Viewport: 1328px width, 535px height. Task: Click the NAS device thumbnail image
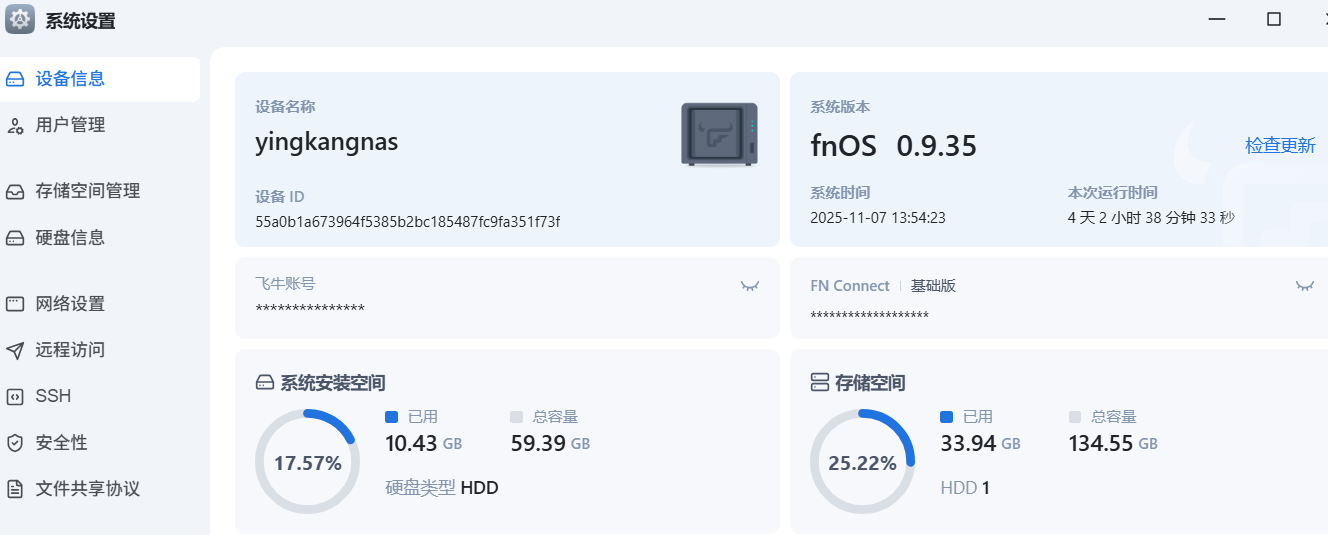(719, 134)
